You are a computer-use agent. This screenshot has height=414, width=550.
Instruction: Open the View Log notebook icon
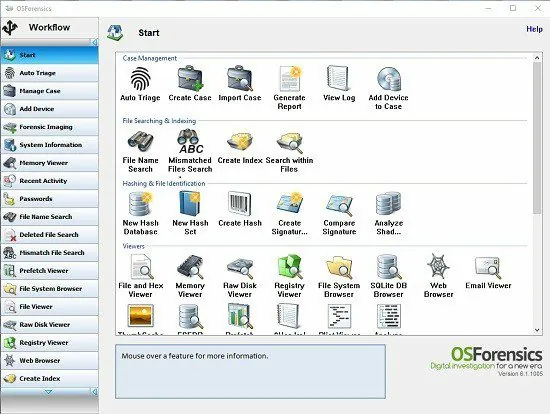(x=339, y=78)
